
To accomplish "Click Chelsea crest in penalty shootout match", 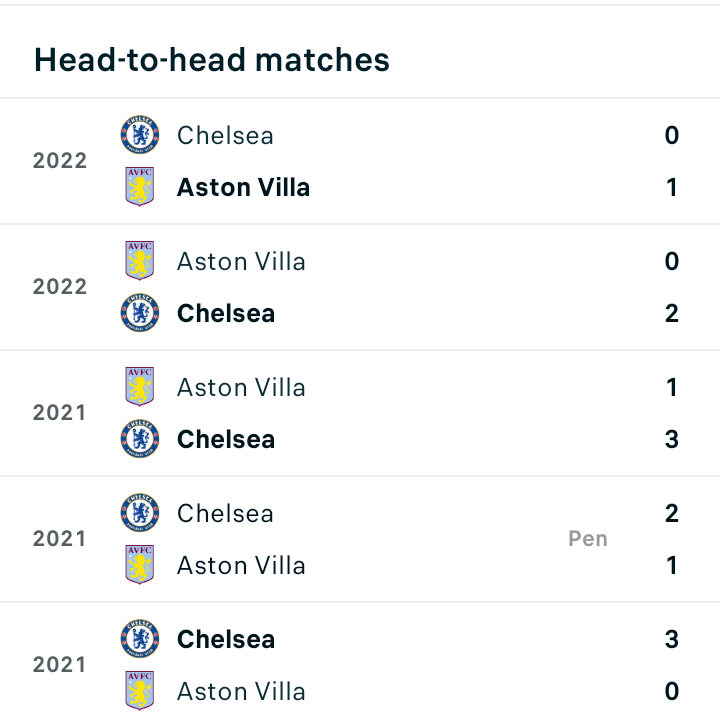I will [140, 513].
